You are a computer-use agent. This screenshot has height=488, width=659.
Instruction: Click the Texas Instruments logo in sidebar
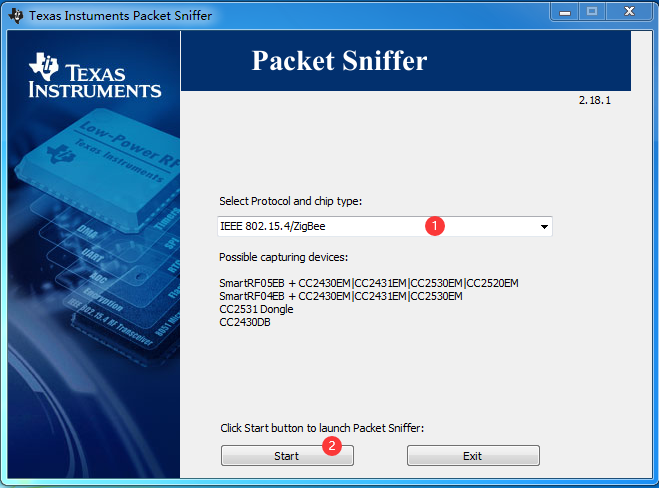[95, 76]
